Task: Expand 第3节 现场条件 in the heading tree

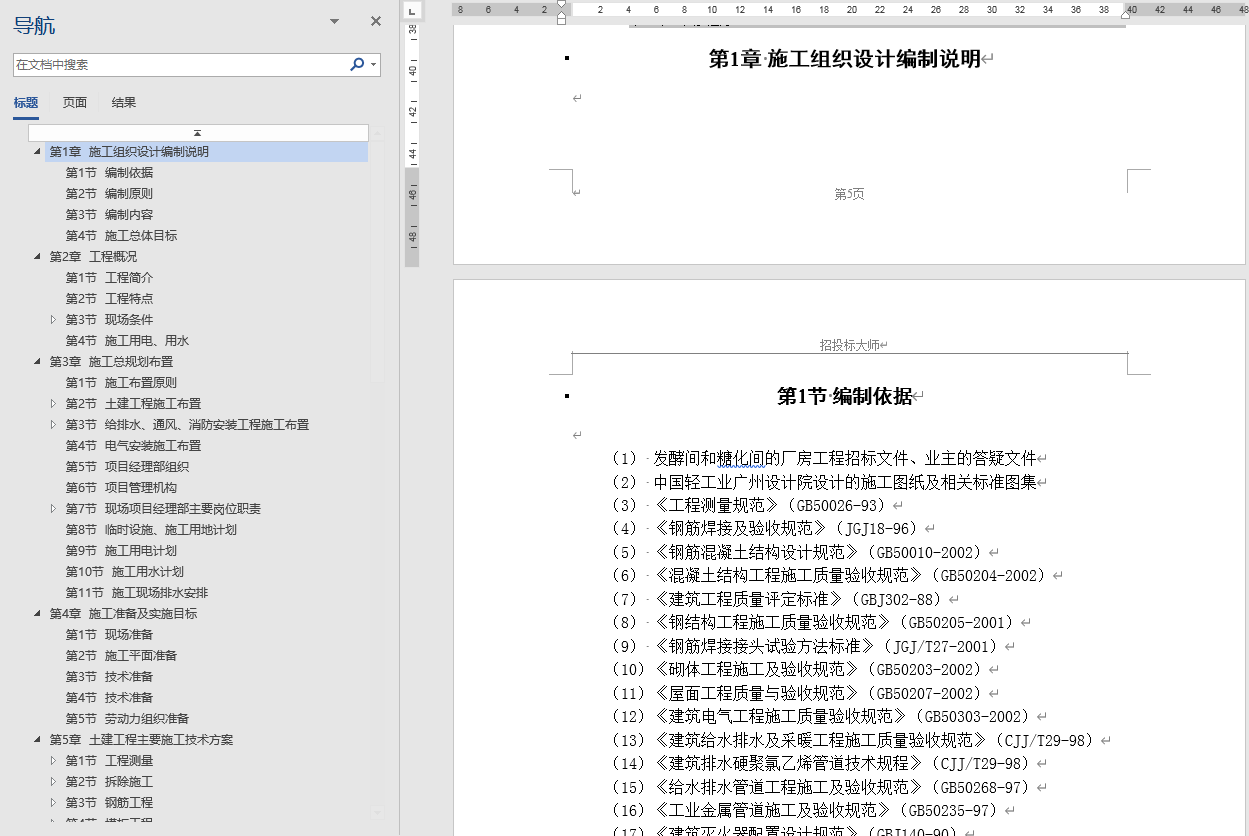Action: point(55,319)
